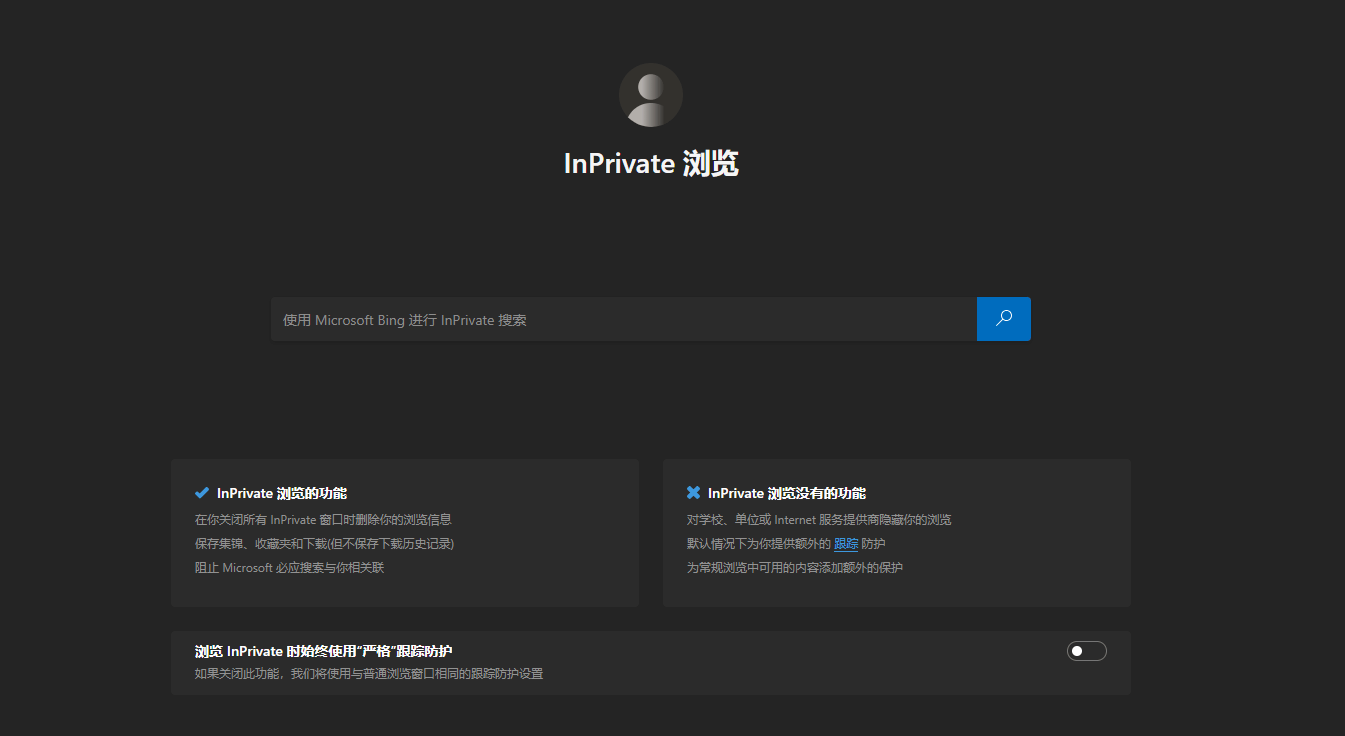Click the InPrivate profile avatar icon
This screenshot has width=1345, height=736.
click(650, 95)
